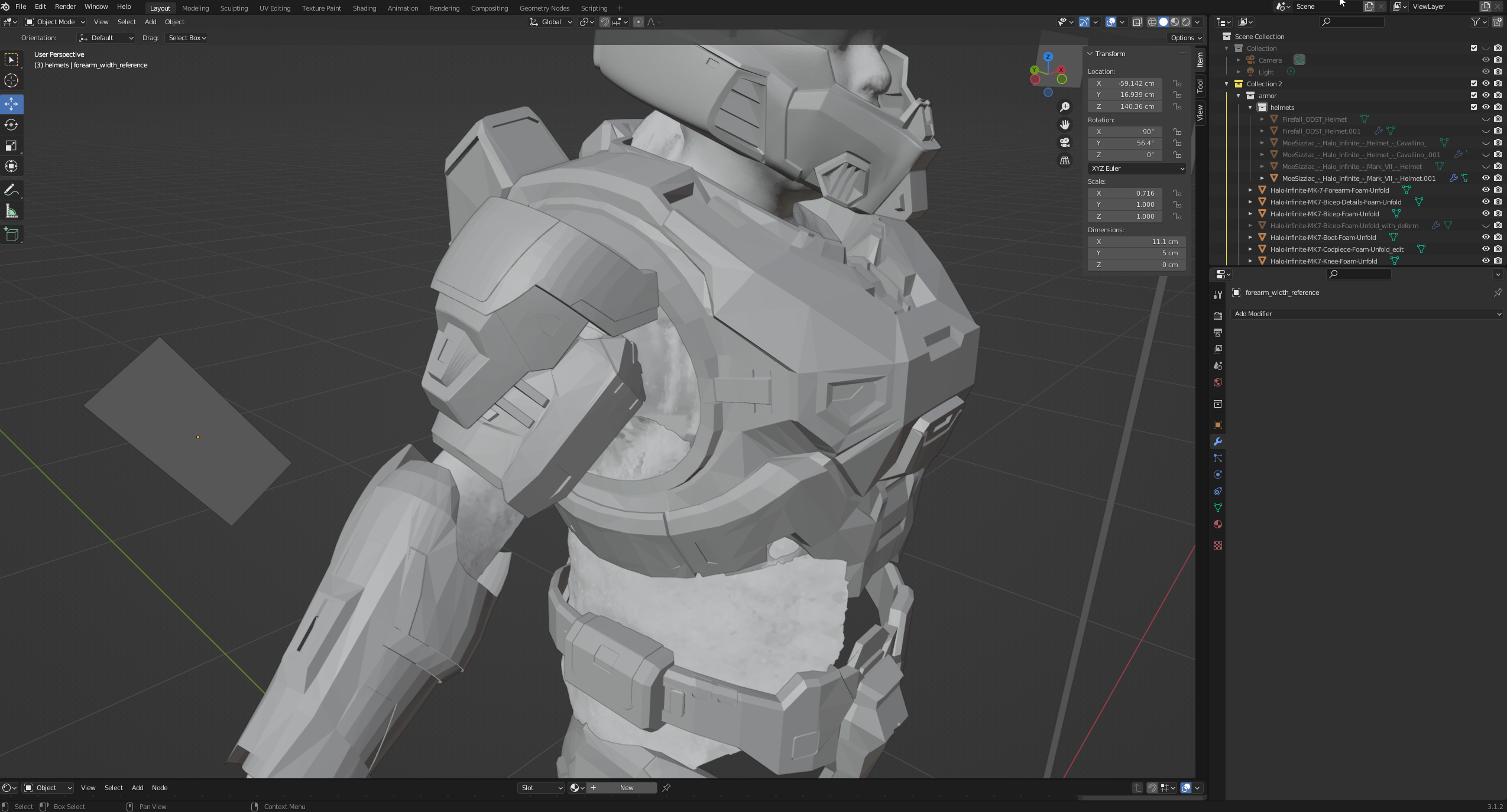Screen dimensions: 1507x812
Task: Open the File menu
Action: (x=20, y=7)
